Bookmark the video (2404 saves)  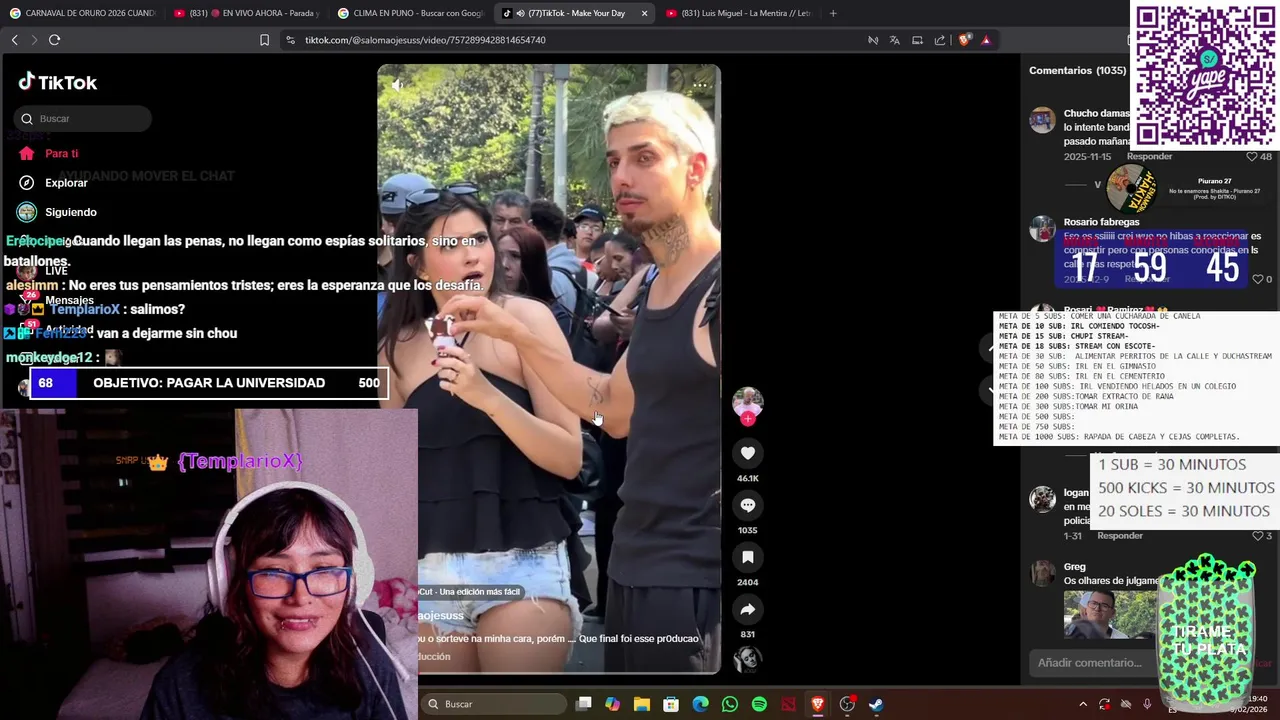tap(747, 557)
